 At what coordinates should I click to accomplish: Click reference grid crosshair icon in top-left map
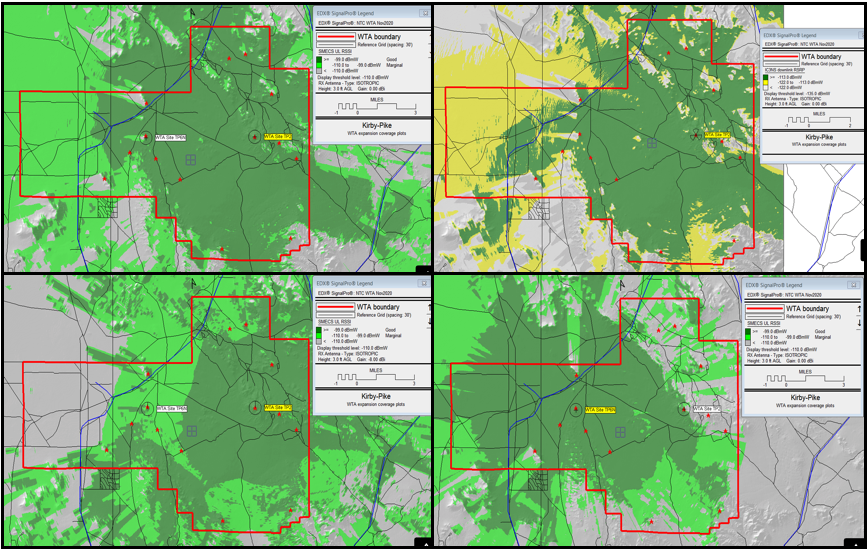[189, 158]
